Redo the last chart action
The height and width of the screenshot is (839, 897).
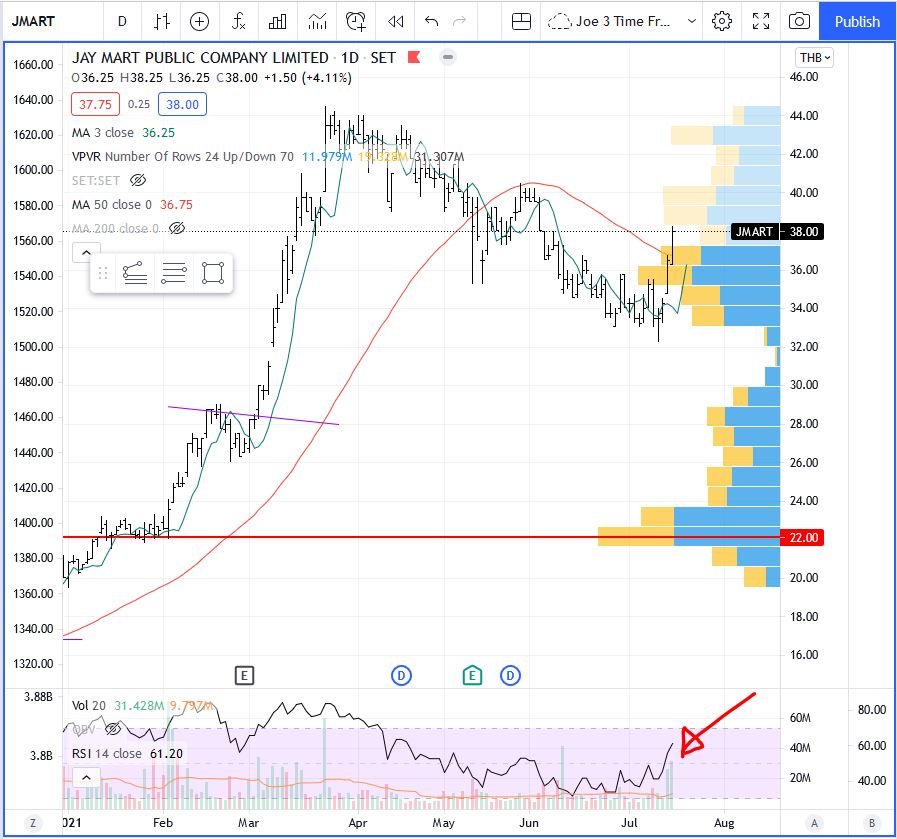[459, 21]
